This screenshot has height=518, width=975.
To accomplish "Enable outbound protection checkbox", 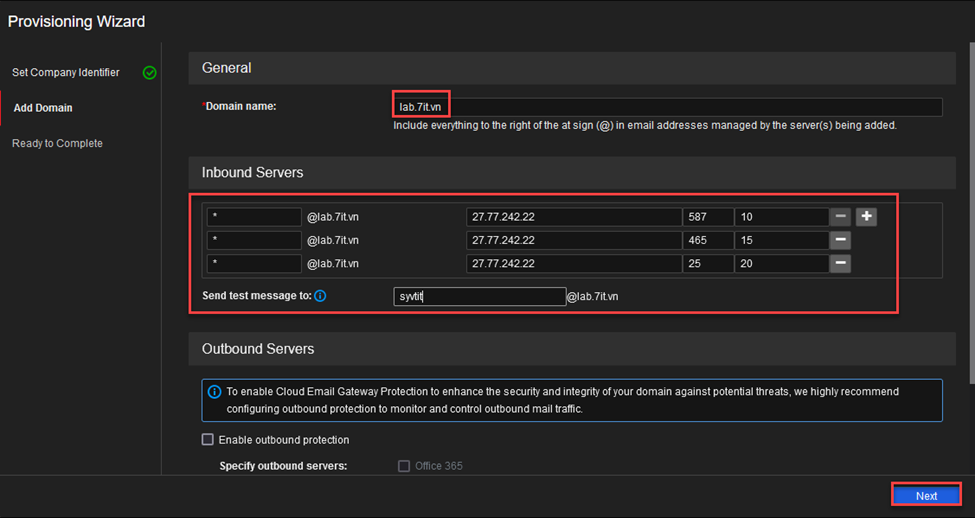I will (208, 440).
